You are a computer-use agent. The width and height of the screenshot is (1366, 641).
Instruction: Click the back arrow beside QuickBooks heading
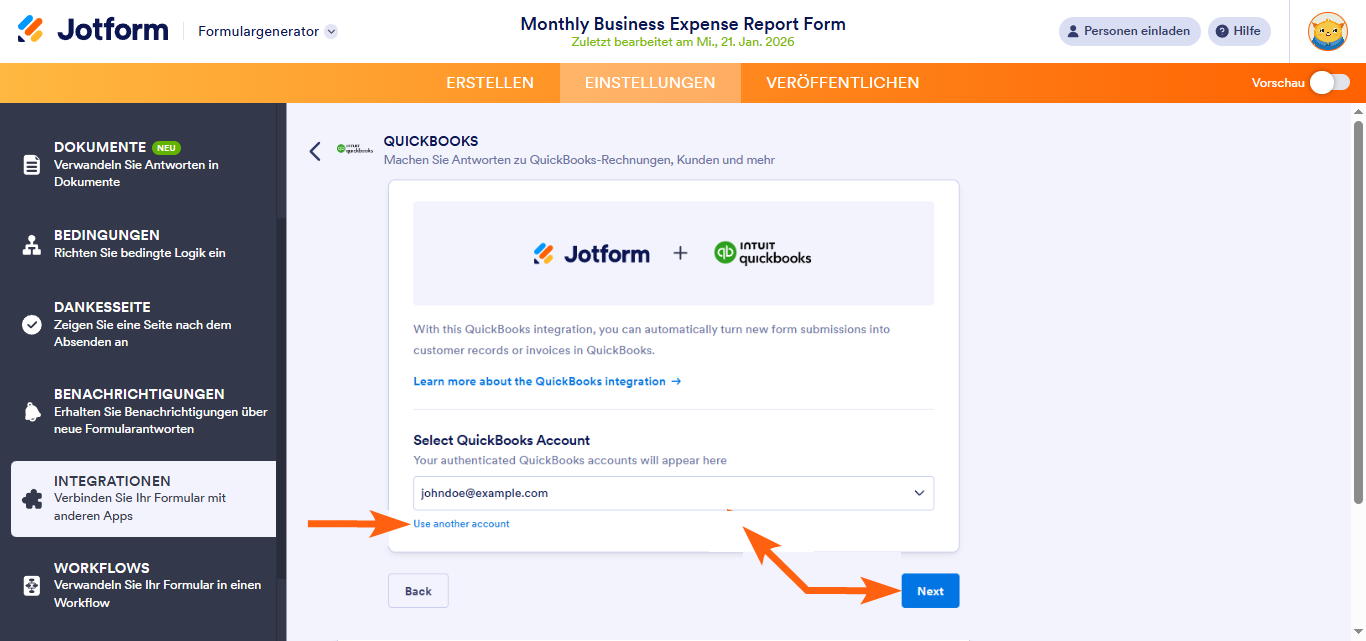pyautogui.click(x=315, y=151)
